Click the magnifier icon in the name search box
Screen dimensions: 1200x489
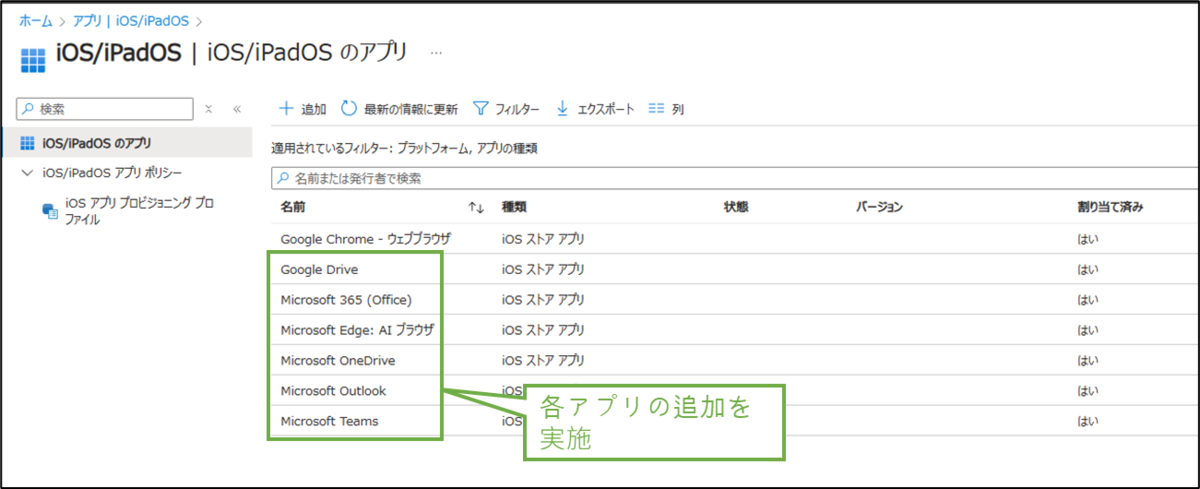click(283, 178)
